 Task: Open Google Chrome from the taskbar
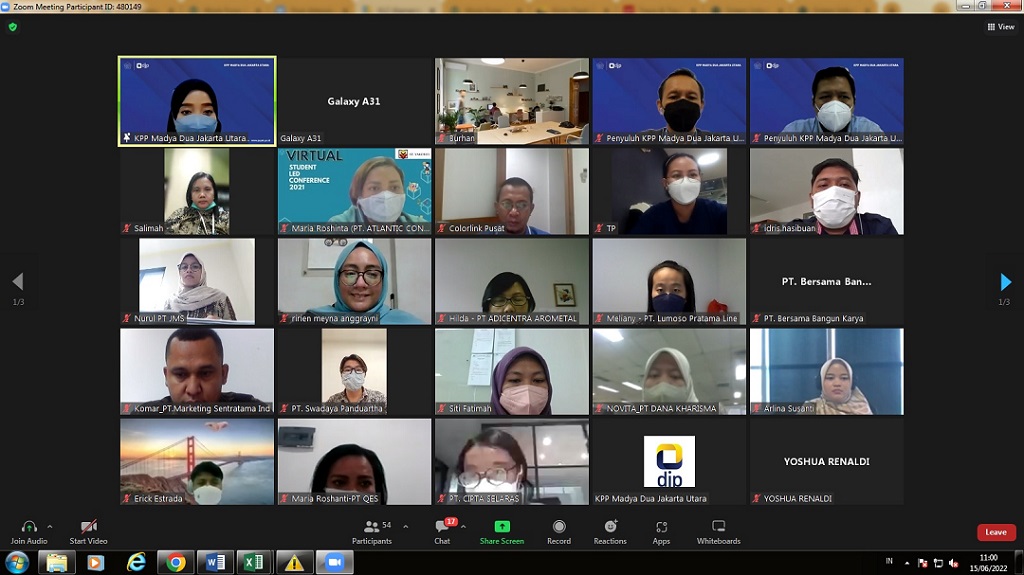point(176,563)
